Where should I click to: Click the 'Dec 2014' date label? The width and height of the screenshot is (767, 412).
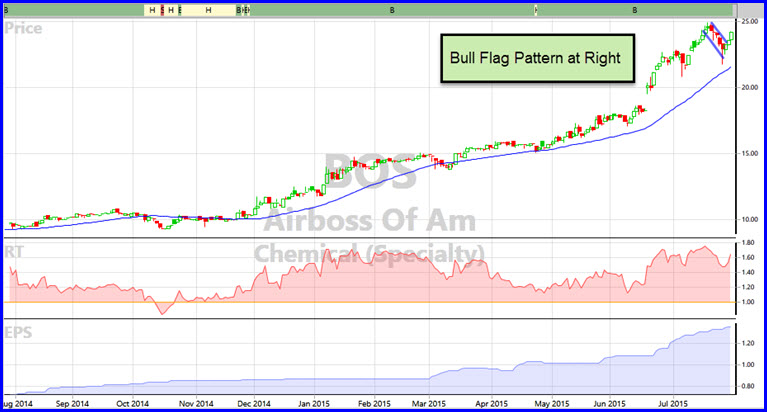(254, 404)
